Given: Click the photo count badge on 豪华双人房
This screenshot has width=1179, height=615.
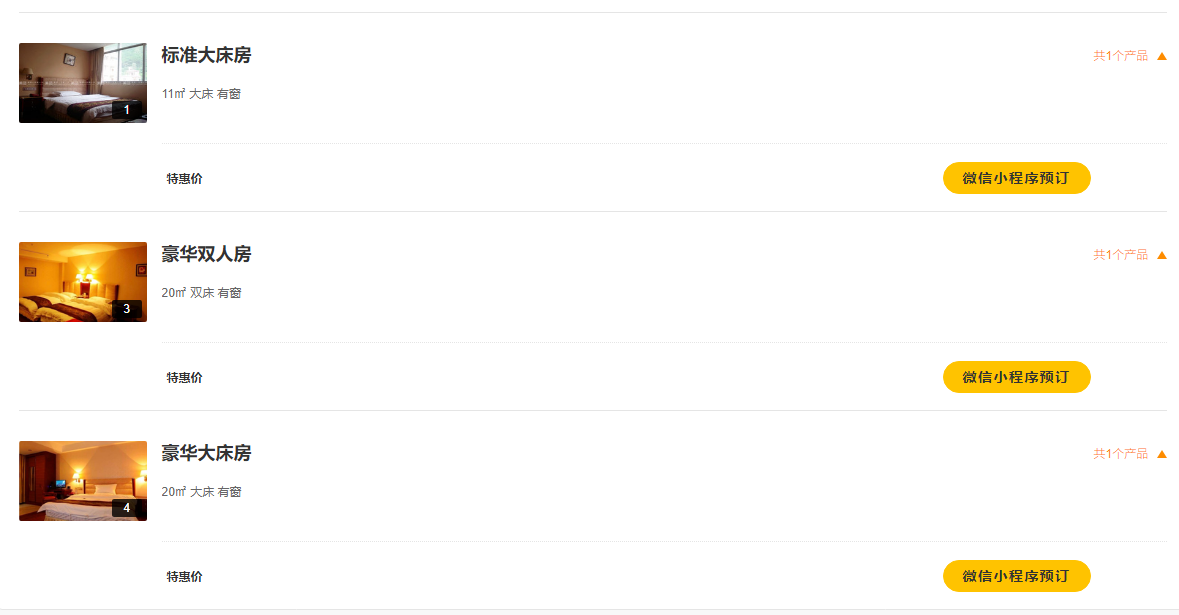Looking at the screenshot, I should (127, 309).
